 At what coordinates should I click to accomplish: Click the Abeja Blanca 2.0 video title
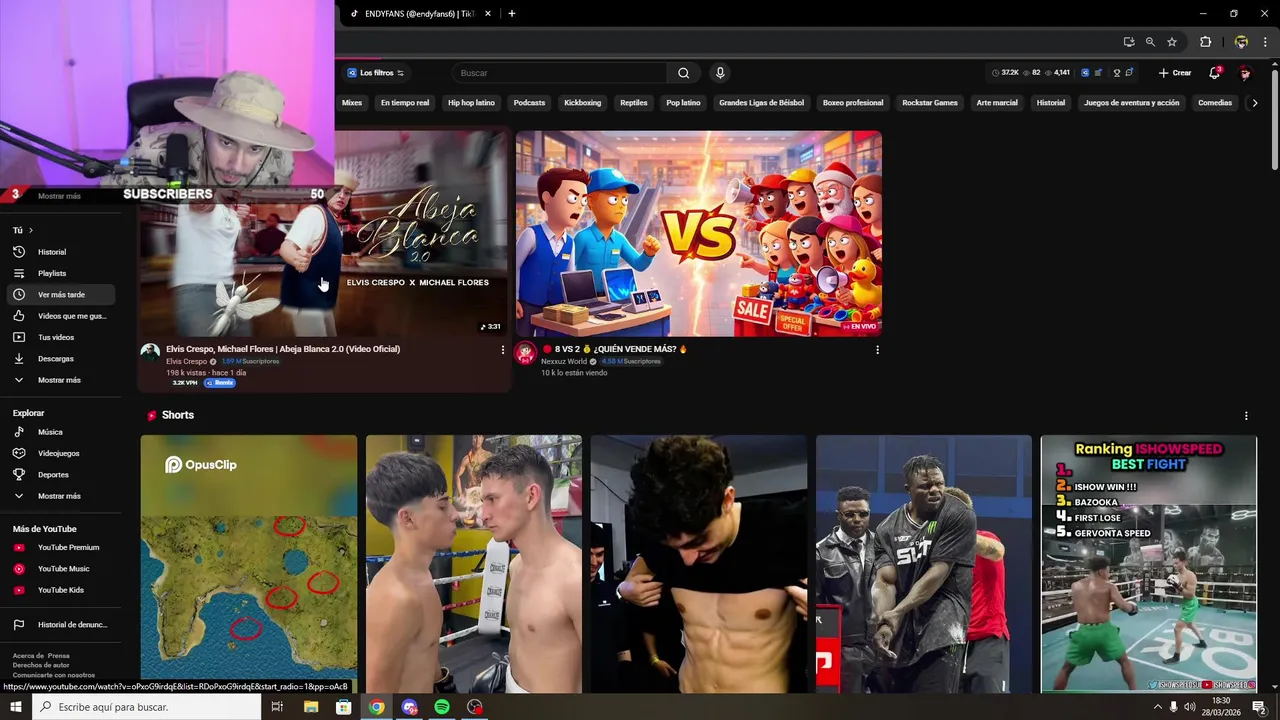click(x=283, y=349)
